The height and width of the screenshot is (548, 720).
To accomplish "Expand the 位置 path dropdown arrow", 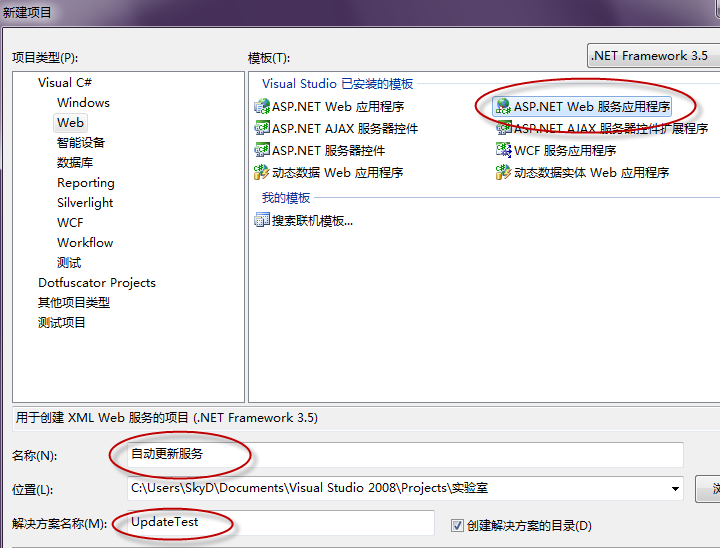I will pos(675,488).
